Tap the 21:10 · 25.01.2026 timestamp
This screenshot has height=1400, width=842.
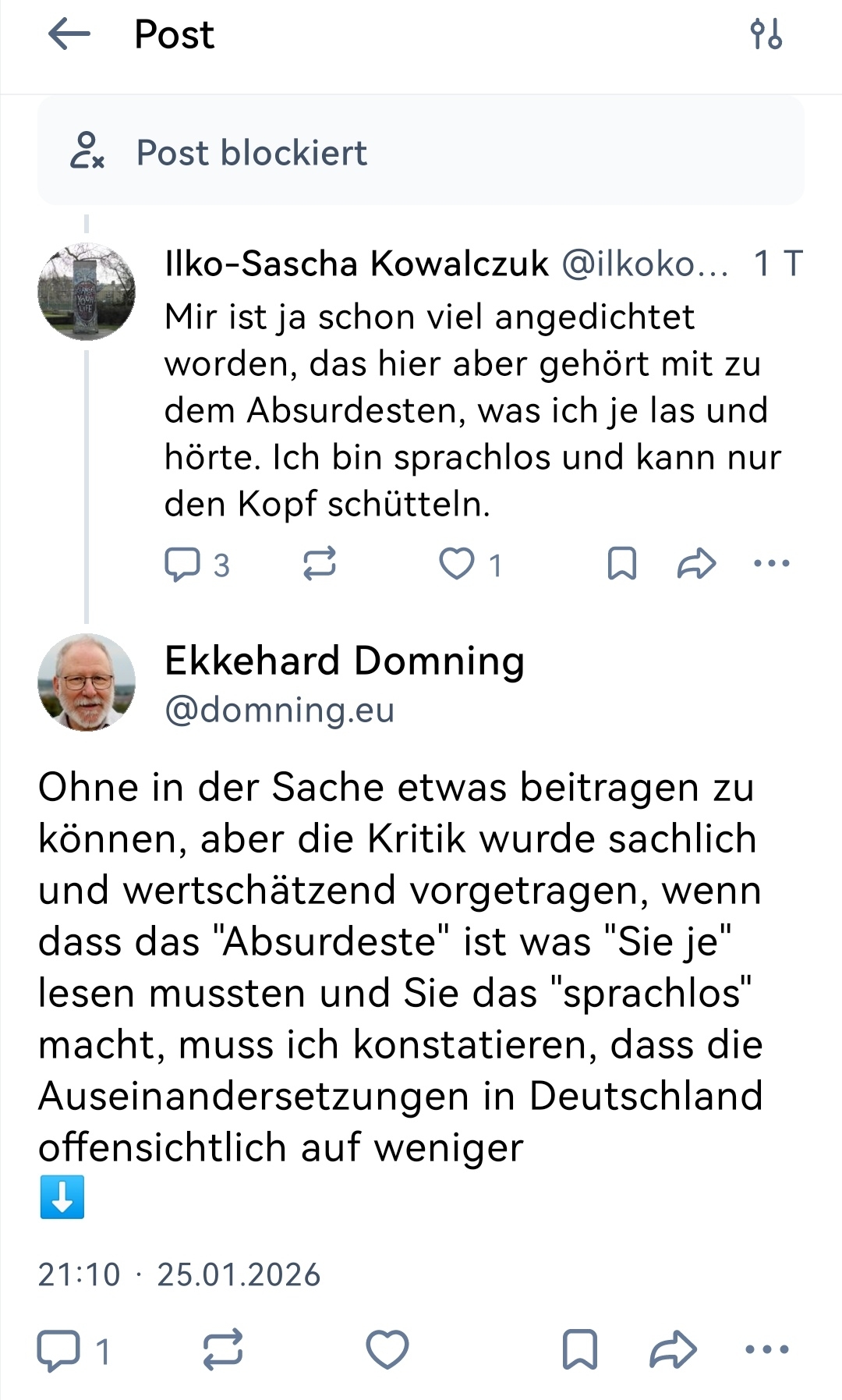tap(179, 1275)
